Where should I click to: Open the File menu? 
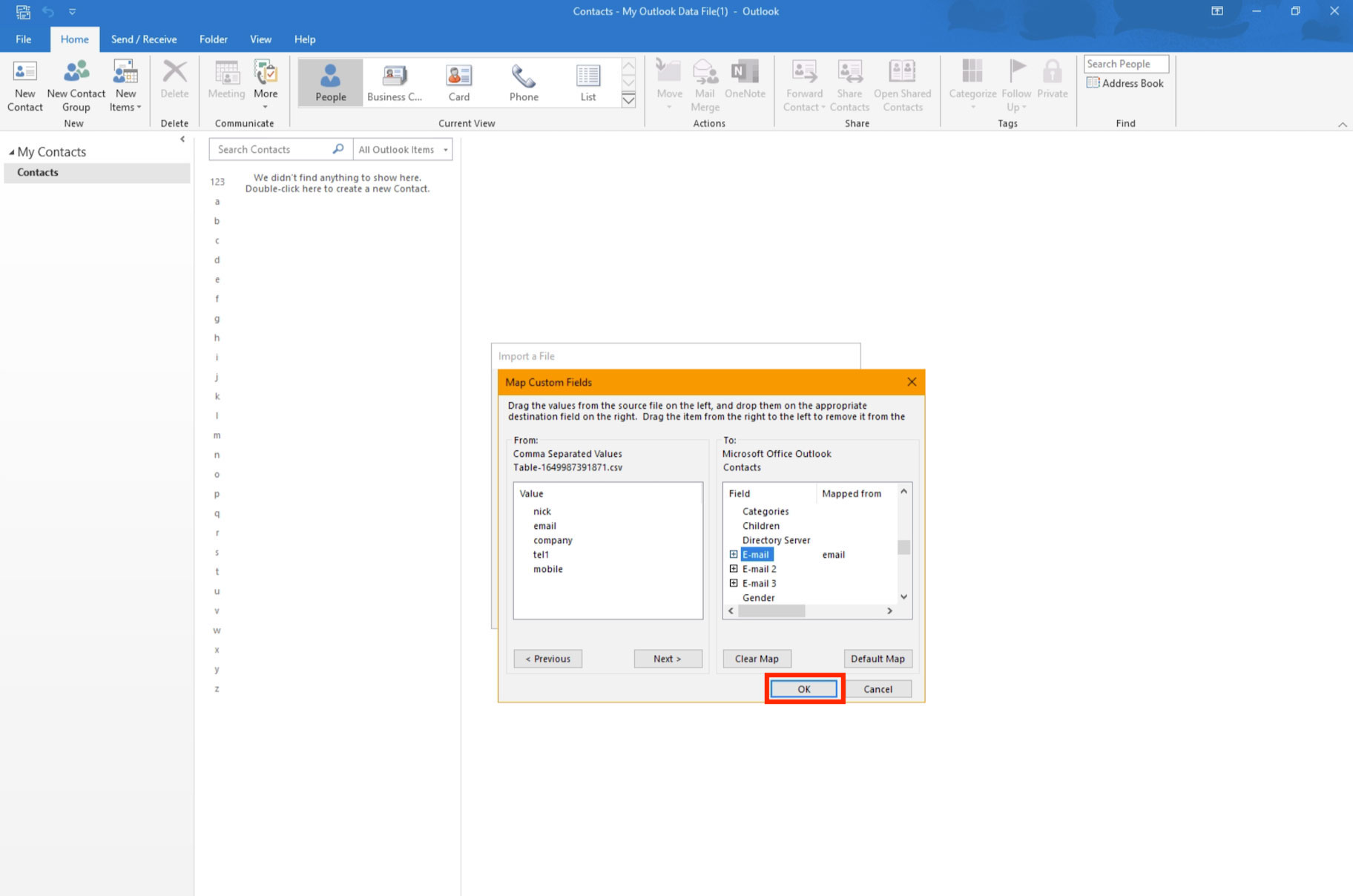[x=24, y=39]
